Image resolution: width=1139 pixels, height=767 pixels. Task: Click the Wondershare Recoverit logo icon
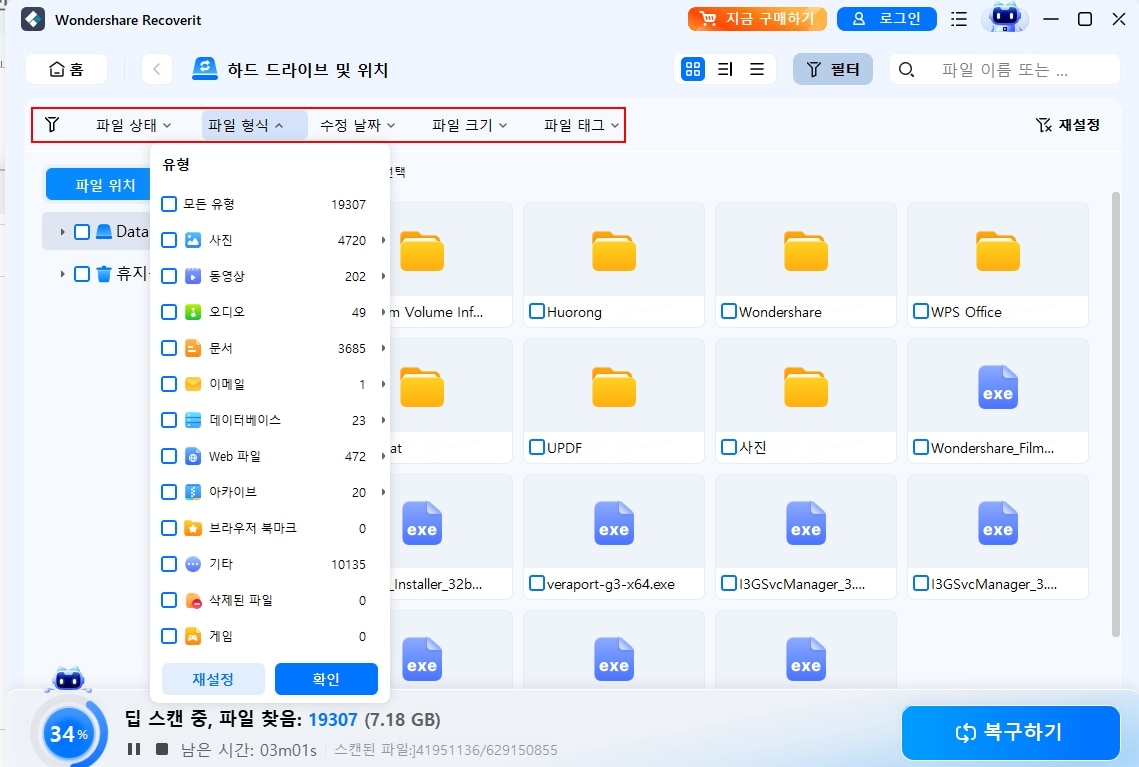pos(33,20)
